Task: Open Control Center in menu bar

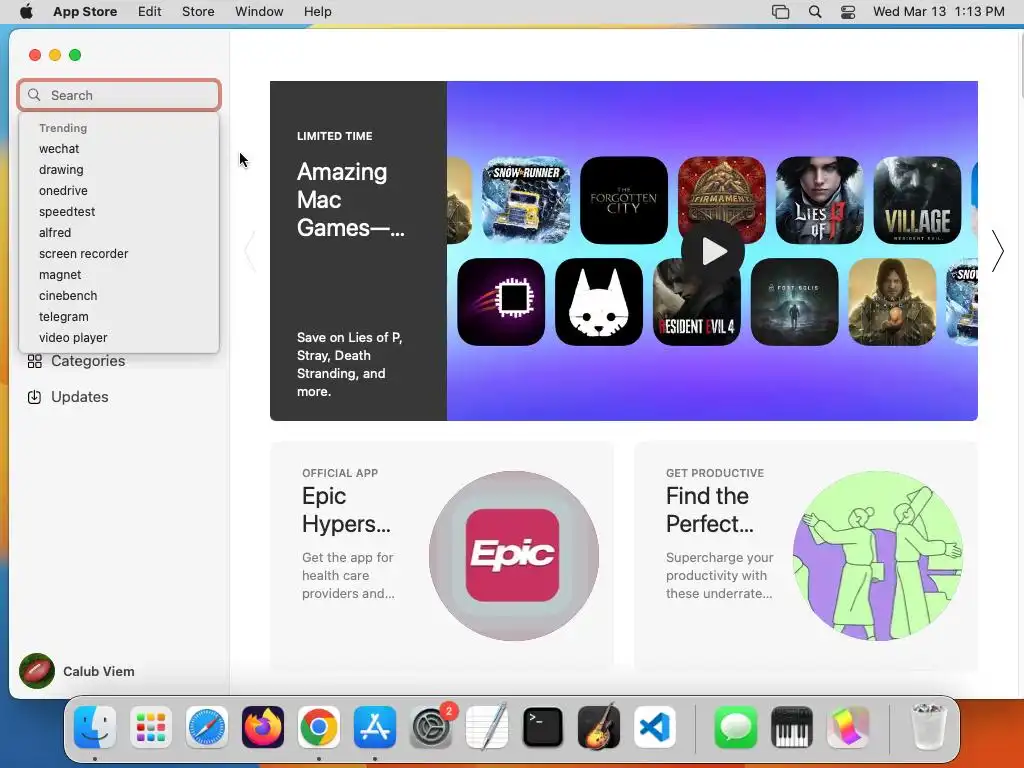Action: (848, 12)
